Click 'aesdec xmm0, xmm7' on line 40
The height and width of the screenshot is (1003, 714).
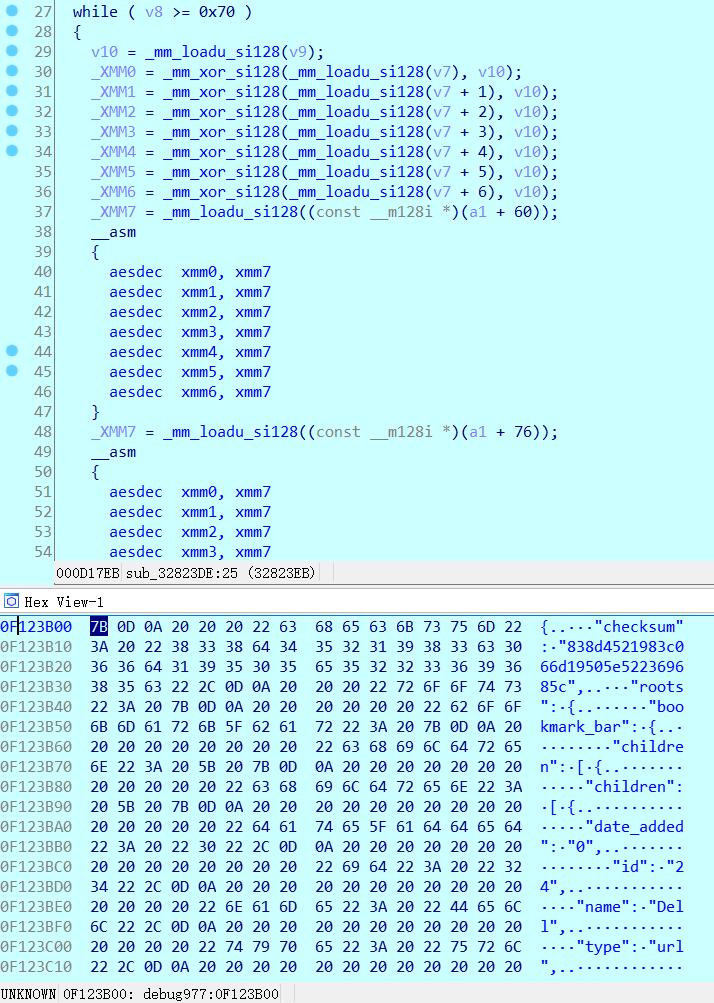pyautogui.click(x=190, y=272)
